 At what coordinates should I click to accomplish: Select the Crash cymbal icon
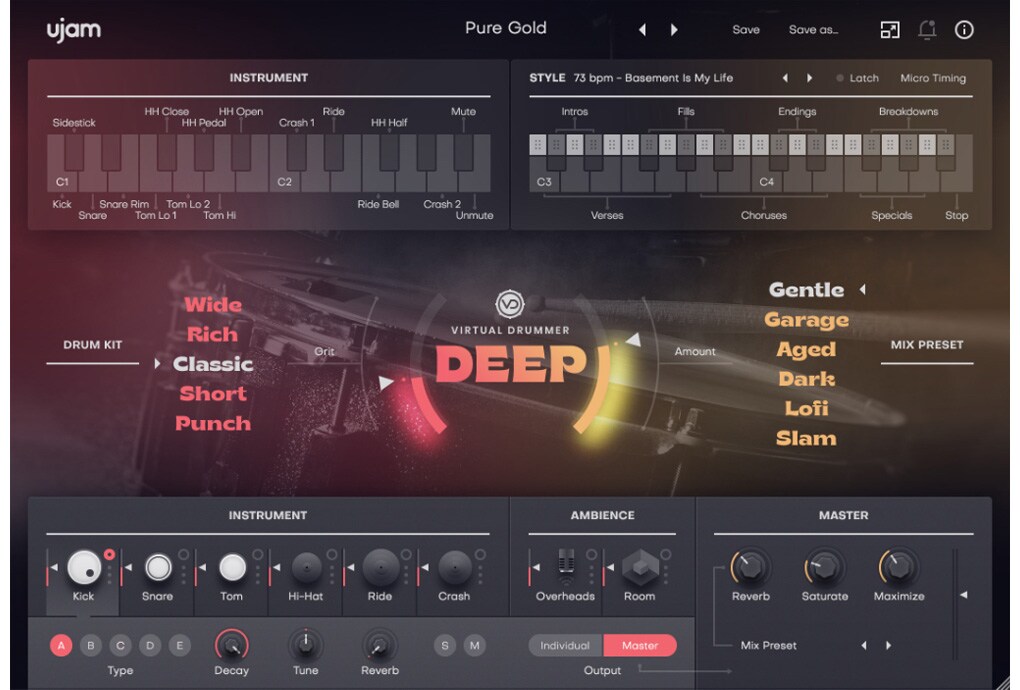point(455,567)
